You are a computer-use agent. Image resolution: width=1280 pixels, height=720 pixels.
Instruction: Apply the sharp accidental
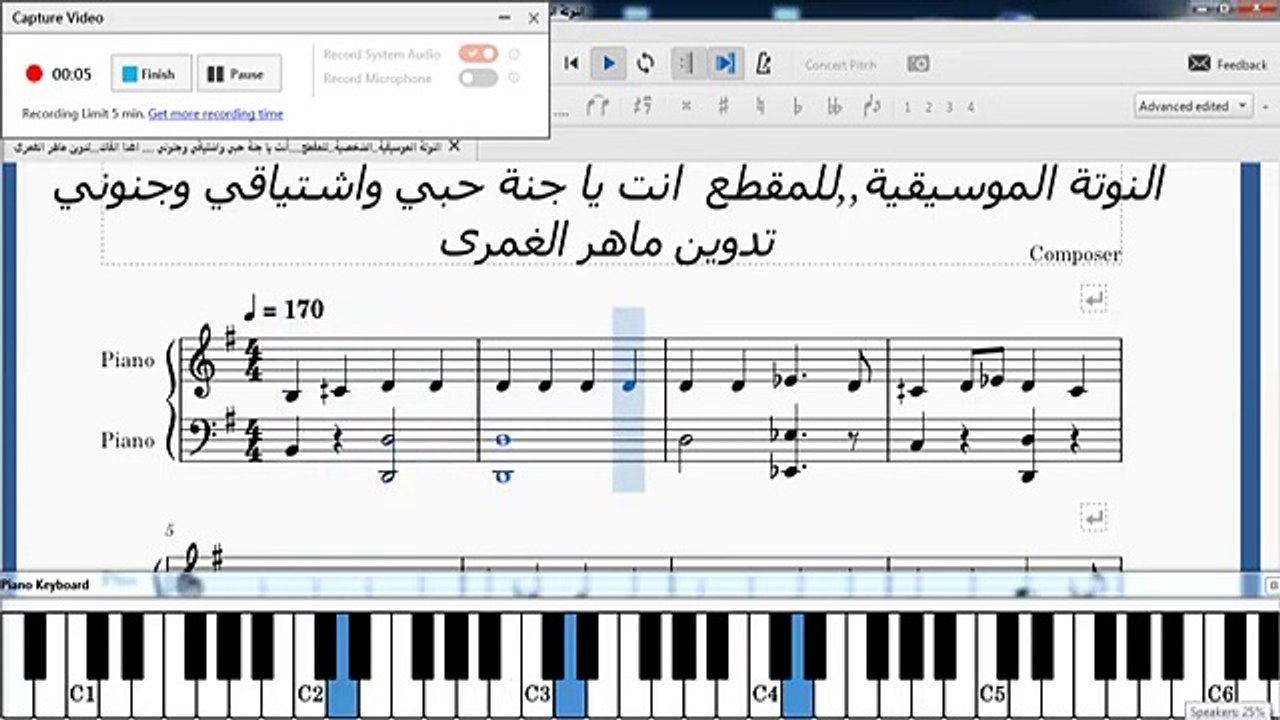723,106
